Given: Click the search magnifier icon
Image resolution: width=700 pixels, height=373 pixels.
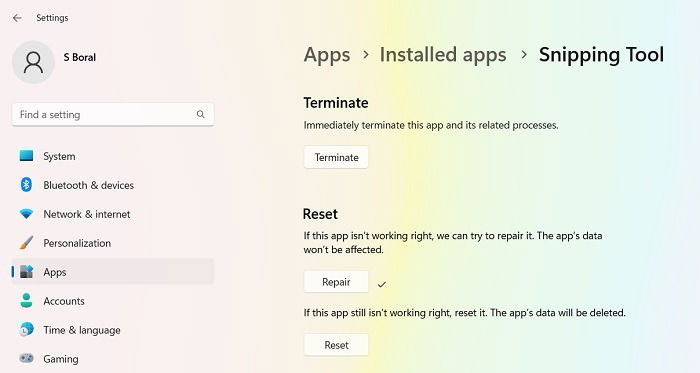Looking at the screenshot, I should [x=201, y=114].
